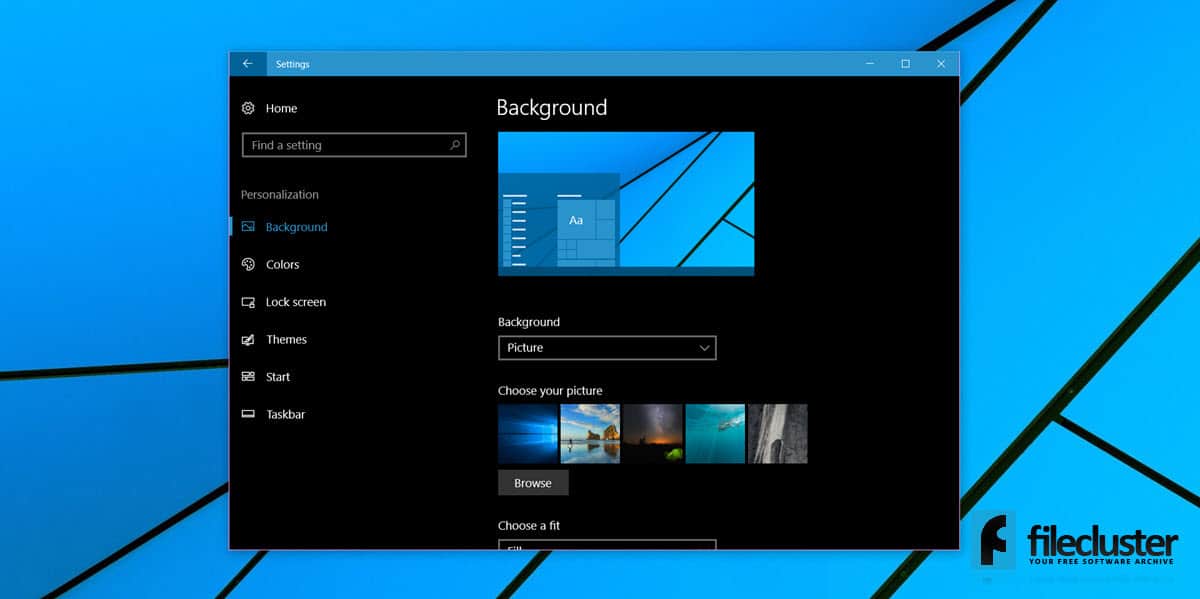Click the search magnifier icon
1200x599 pixels.
click(456, 145)
